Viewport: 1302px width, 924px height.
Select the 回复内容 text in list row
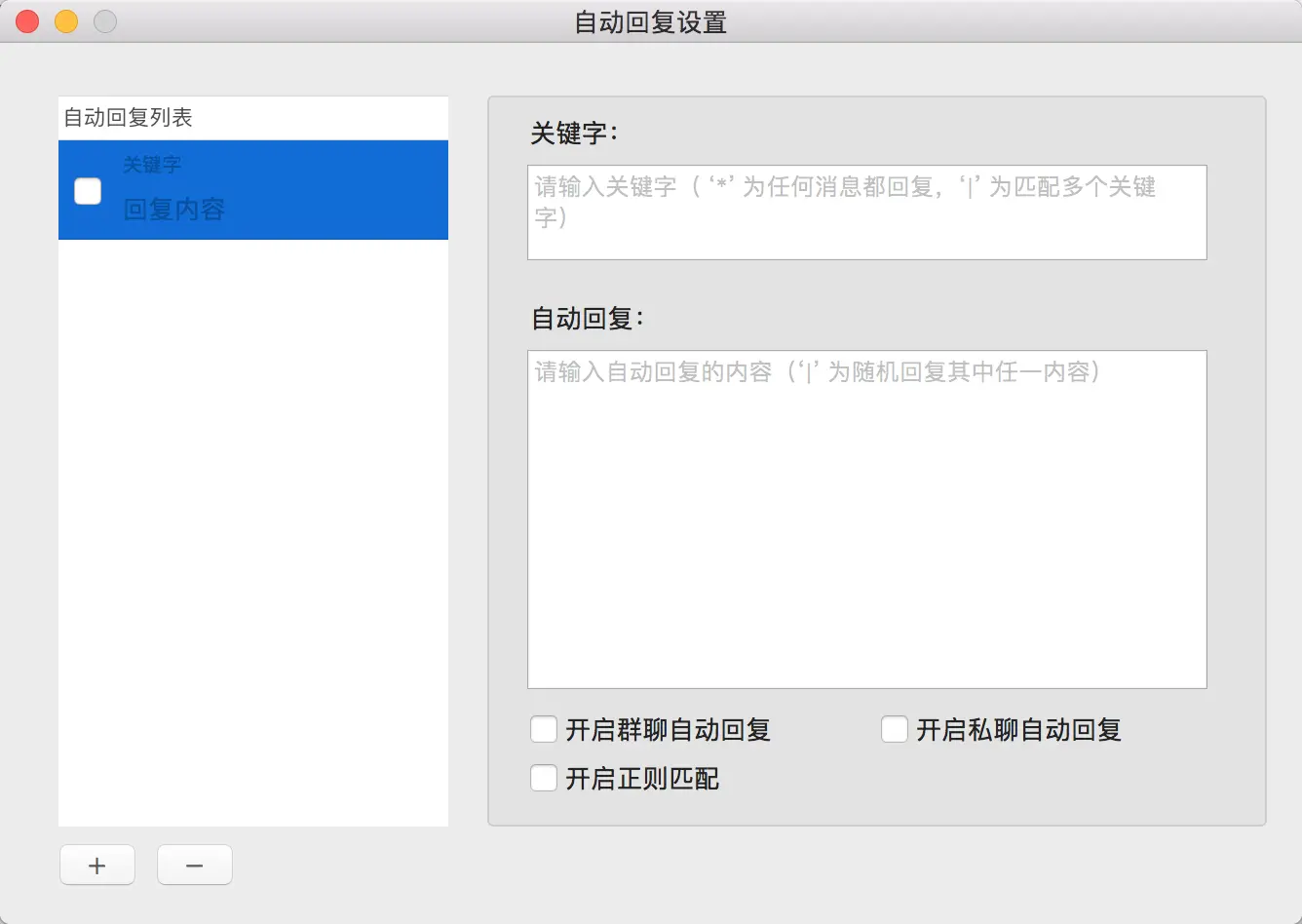[174, 210]
